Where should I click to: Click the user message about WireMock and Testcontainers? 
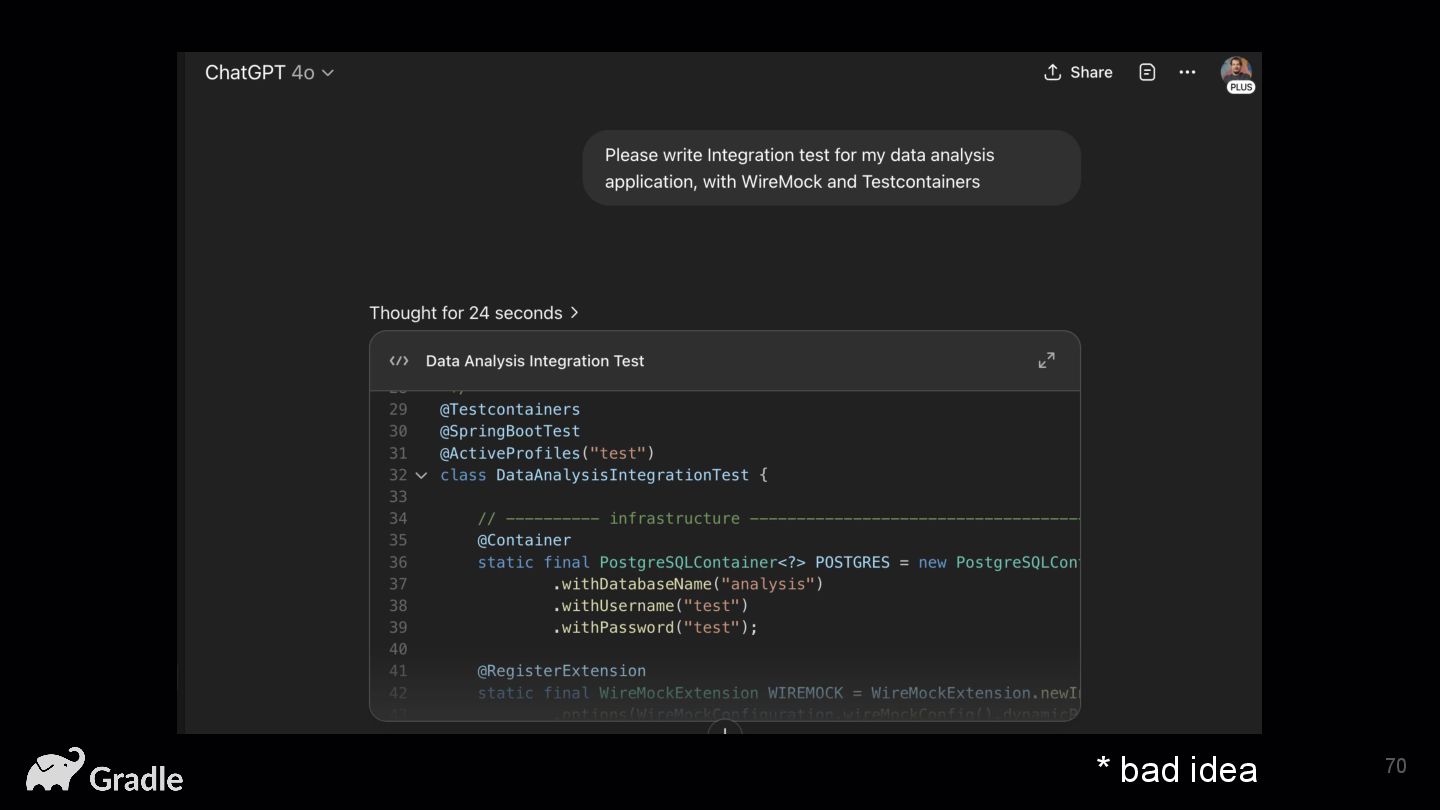point(832,168)
